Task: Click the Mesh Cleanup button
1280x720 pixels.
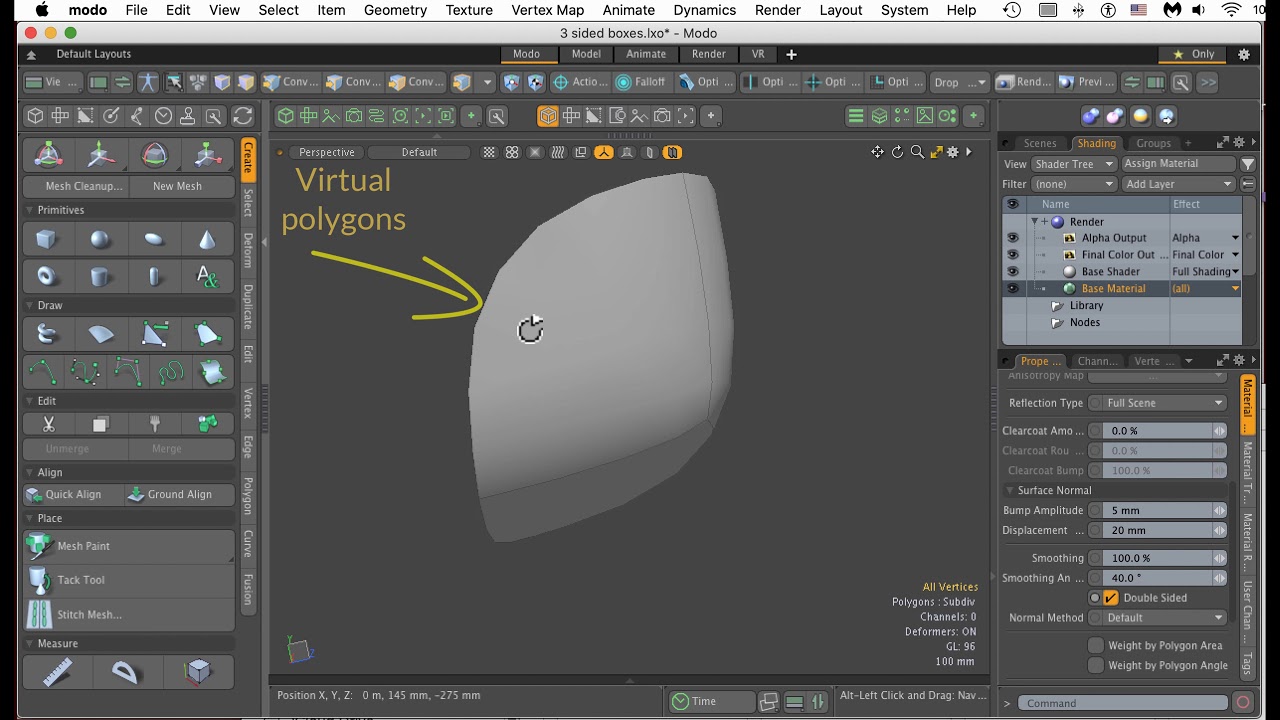Action: 76,186
